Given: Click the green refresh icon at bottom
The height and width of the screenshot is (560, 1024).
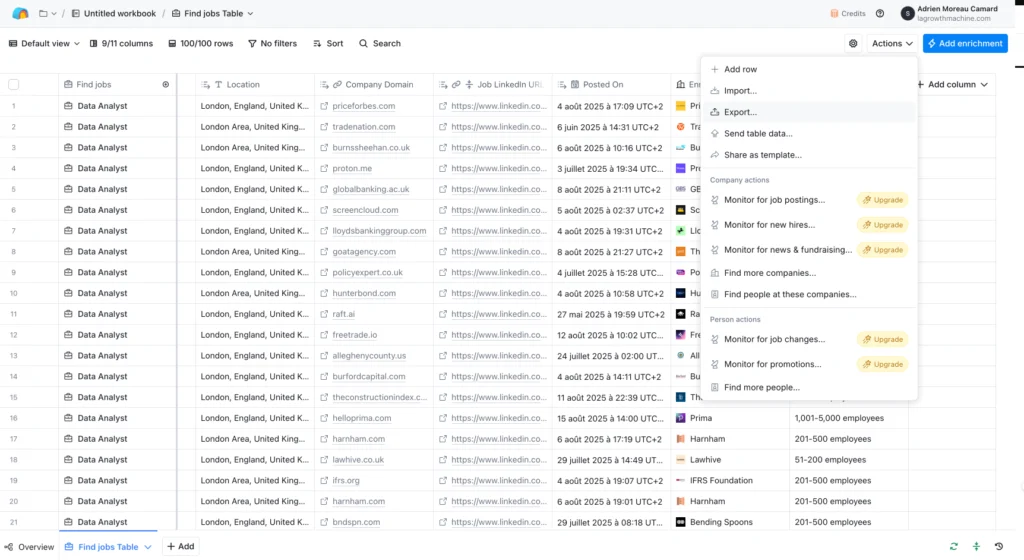Looking at the screenshot, I should pos(954,547).
